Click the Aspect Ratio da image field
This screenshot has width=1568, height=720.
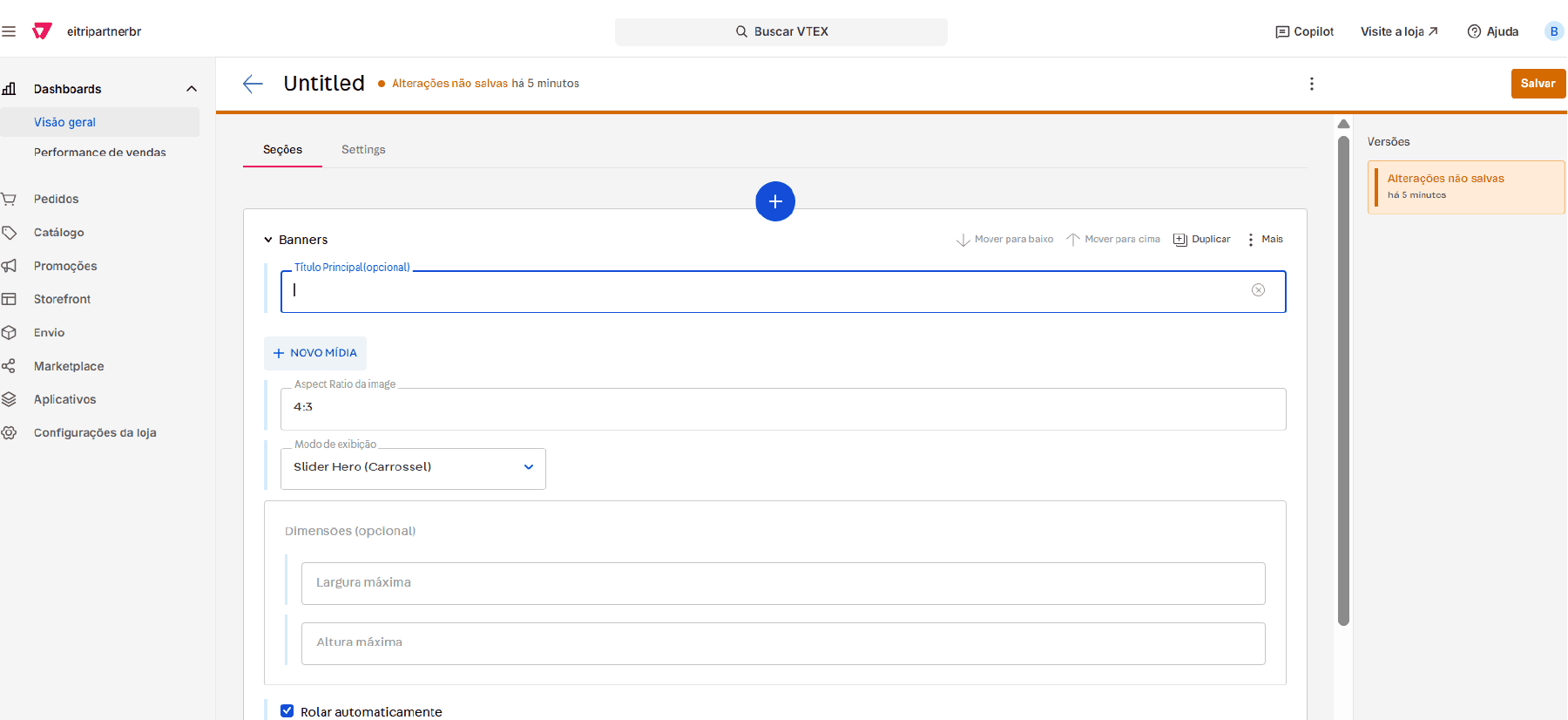[x=783, y=409]
